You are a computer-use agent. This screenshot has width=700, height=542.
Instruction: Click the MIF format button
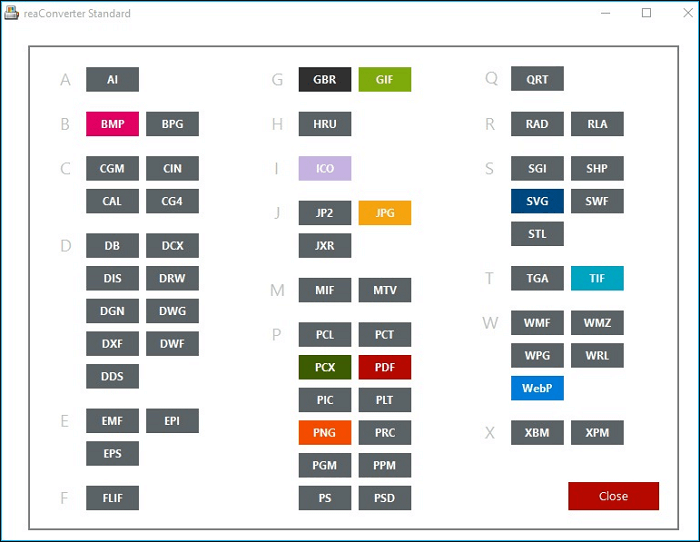pyautogui.click(x=325, y=290)
